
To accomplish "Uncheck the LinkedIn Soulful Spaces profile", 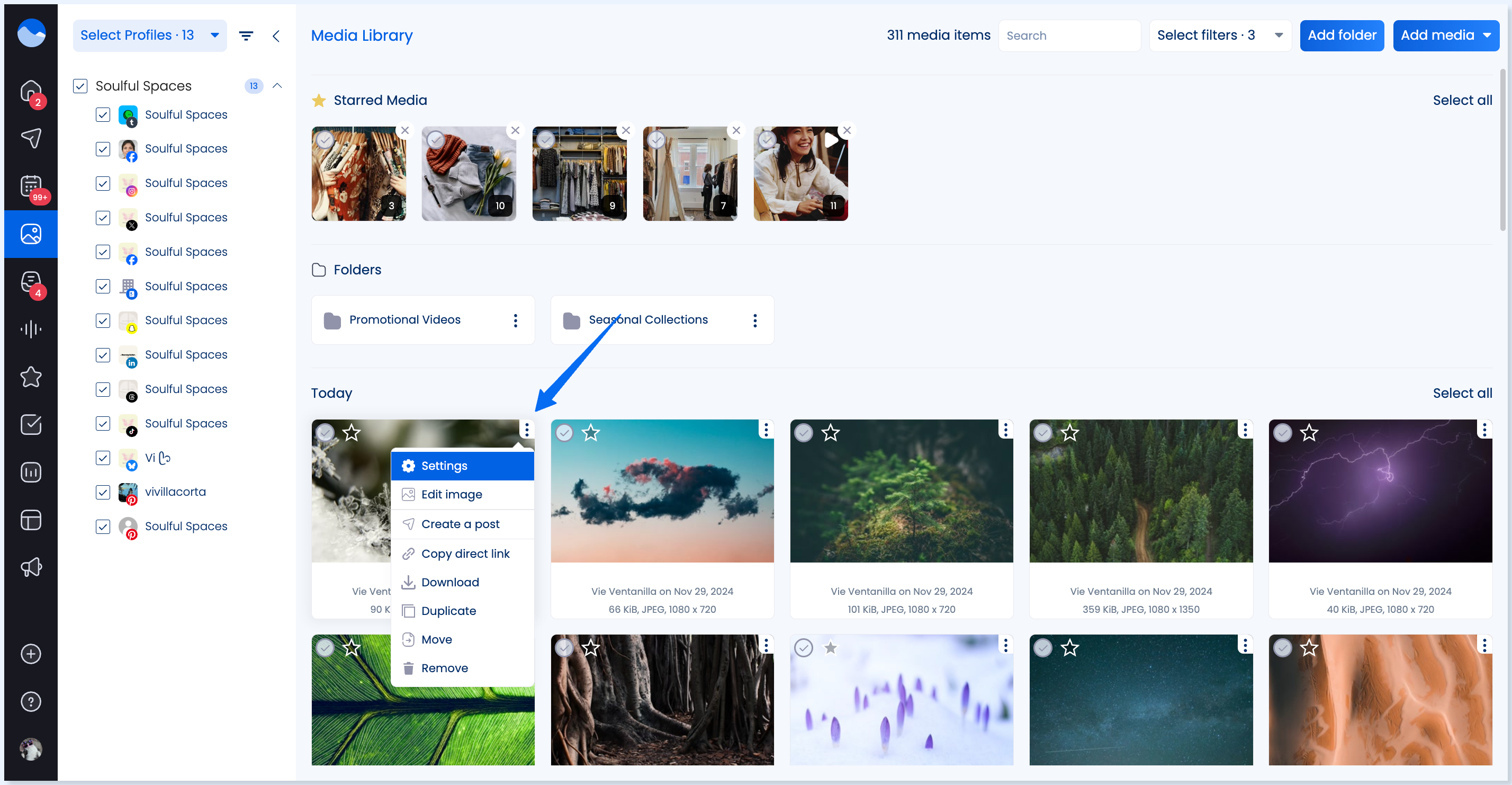I will (x=103, y=355).
